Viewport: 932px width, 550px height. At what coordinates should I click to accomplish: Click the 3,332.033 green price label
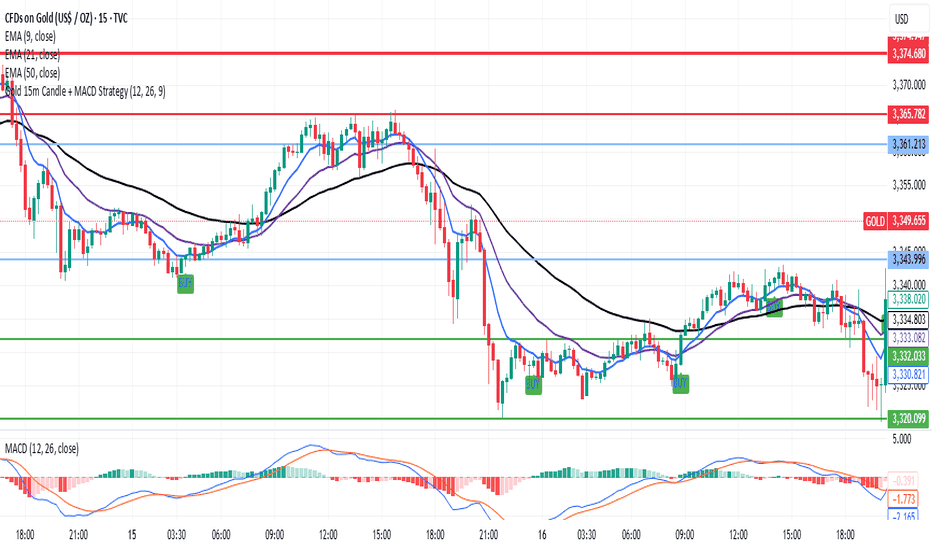(909, 356)
